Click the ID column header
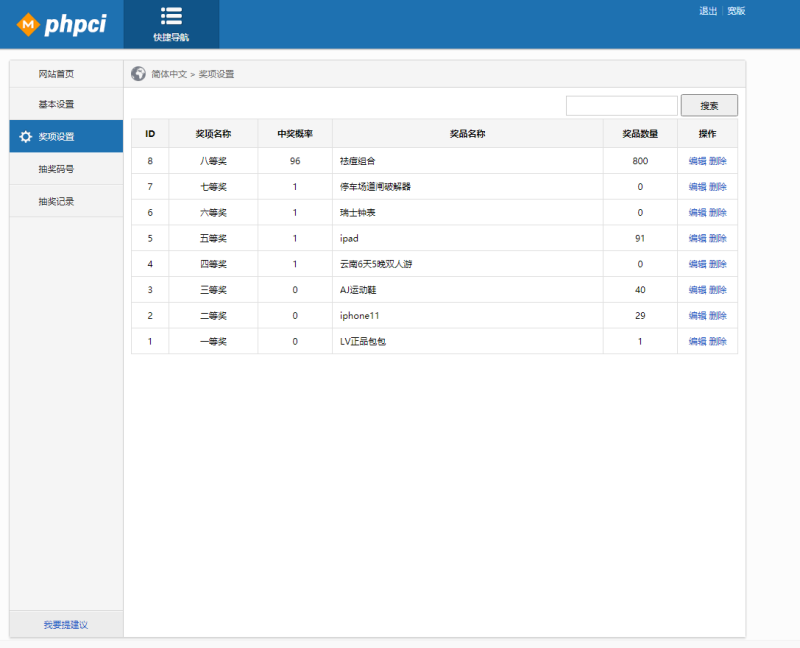 tap(150, 134)
